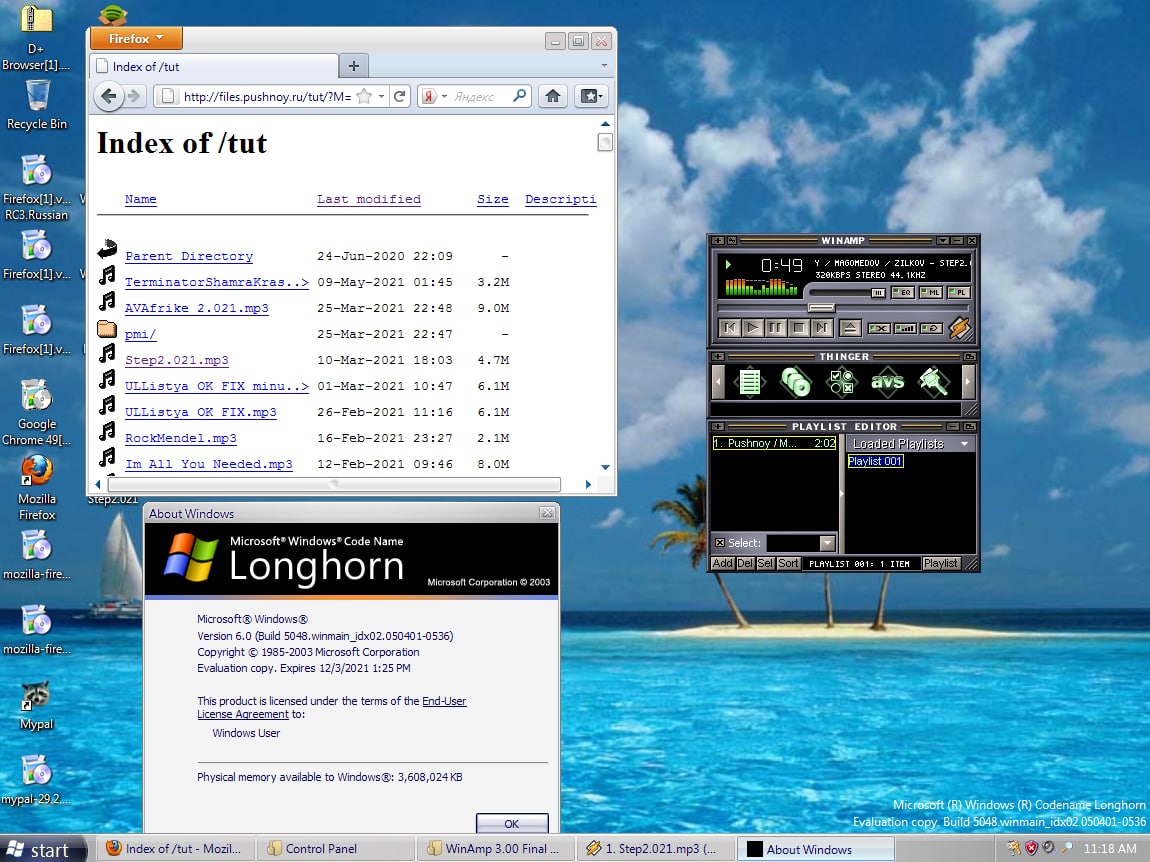This screenshot has height=862, width=1150.
Task: Pause playback in Winamp
Action: 775,328
